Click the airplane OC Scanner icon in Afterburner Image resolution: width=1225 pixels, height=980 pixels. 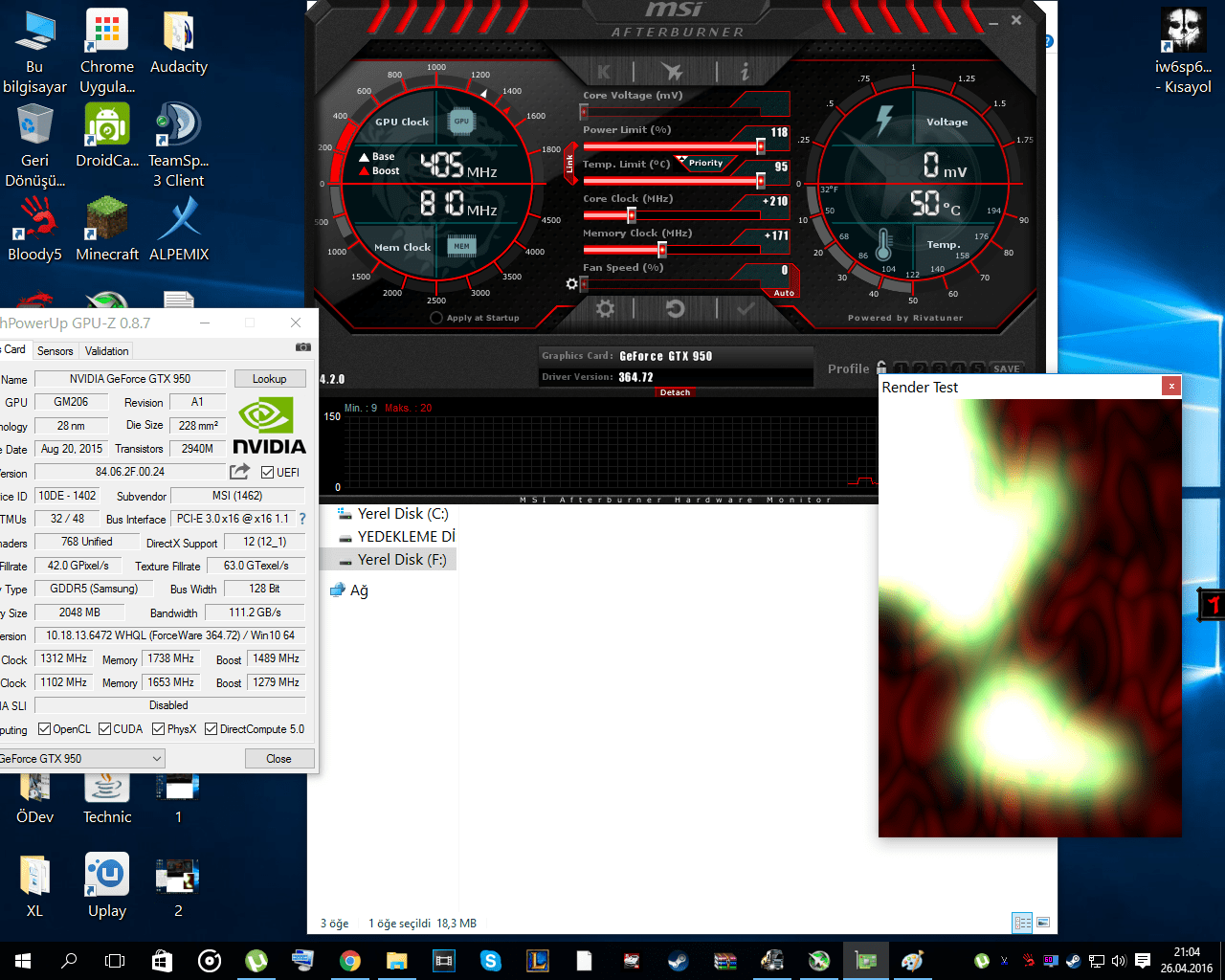pos(673,71)
